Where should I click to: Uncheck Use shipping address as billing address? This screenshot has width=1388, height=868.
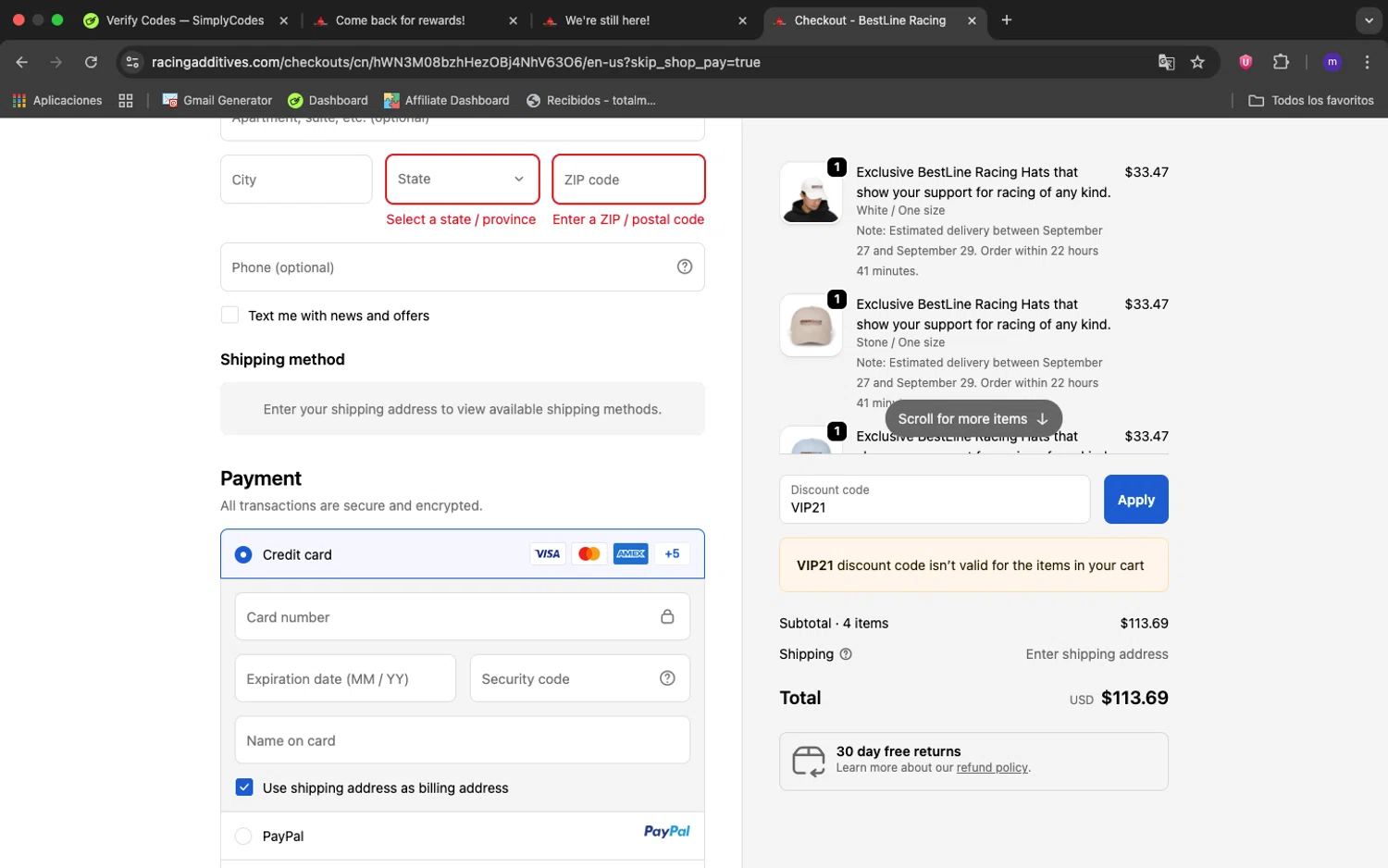tap(244, 787)
